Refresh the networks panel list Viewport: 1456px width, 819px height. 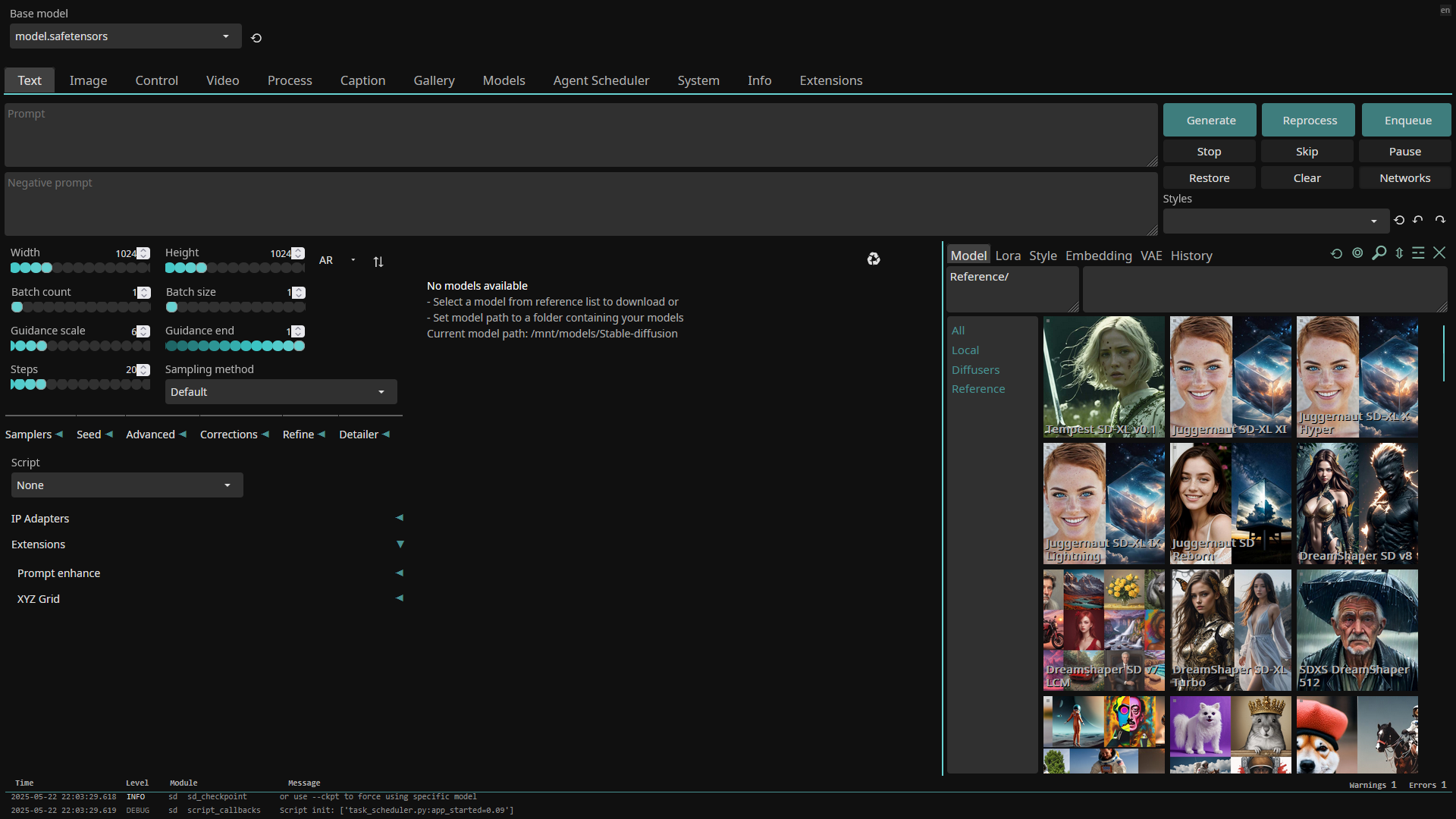1336,254
